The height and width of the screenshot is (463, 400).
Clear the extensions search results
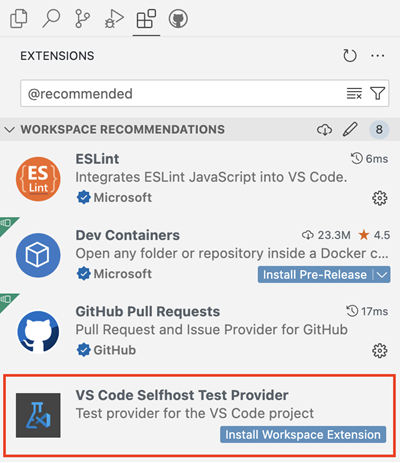[x=354, y=94]
